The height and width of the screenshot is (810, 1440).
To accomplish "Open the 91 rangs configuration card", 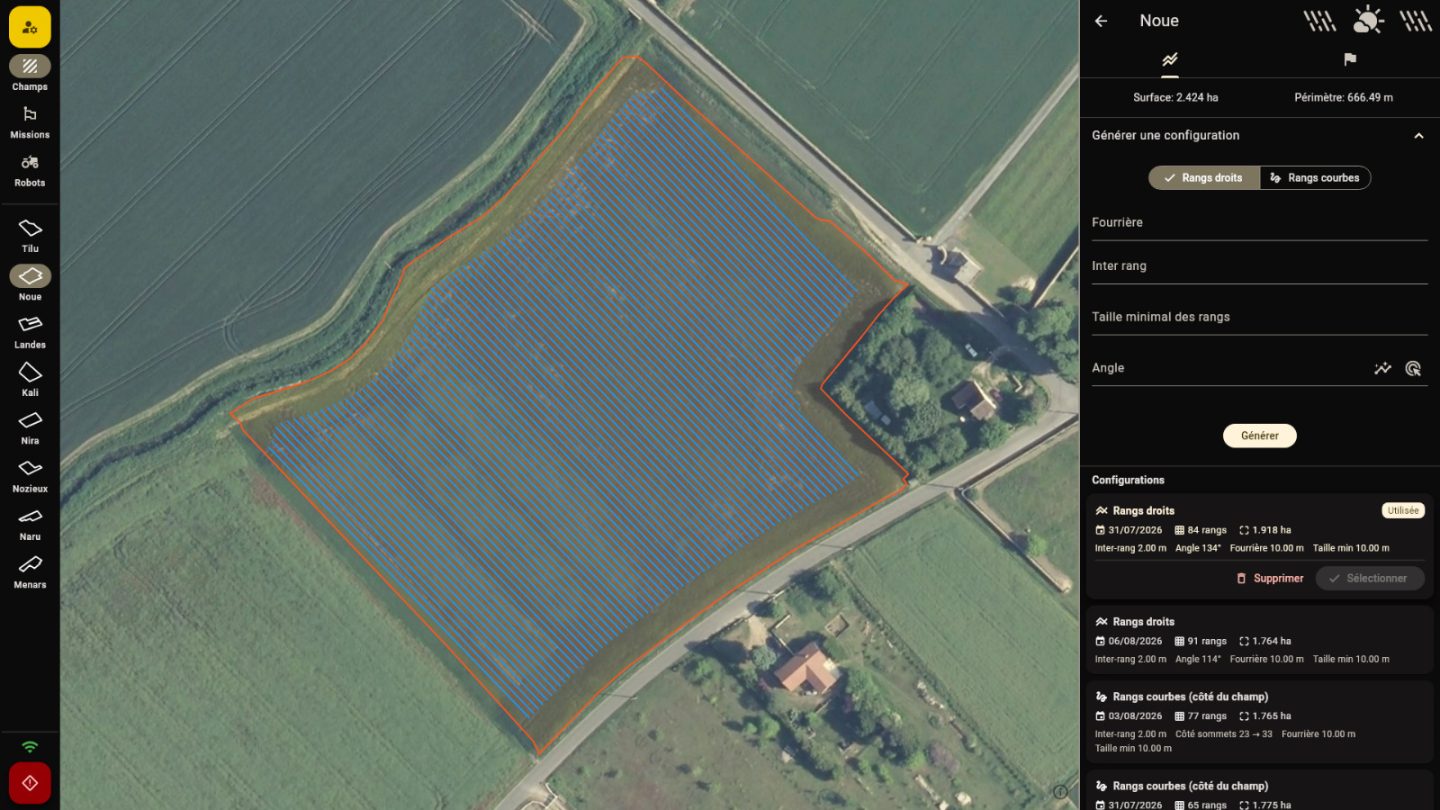I will 1260,640.
